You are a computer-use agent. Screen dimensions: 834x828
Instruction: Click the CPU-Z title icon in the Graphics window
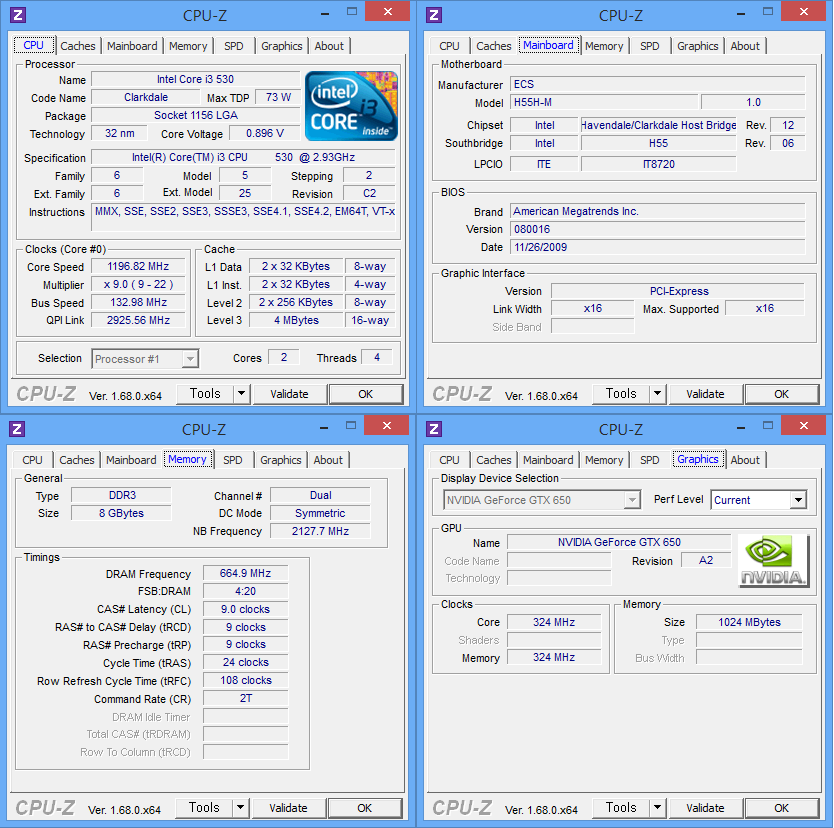(x=434, y=429)
